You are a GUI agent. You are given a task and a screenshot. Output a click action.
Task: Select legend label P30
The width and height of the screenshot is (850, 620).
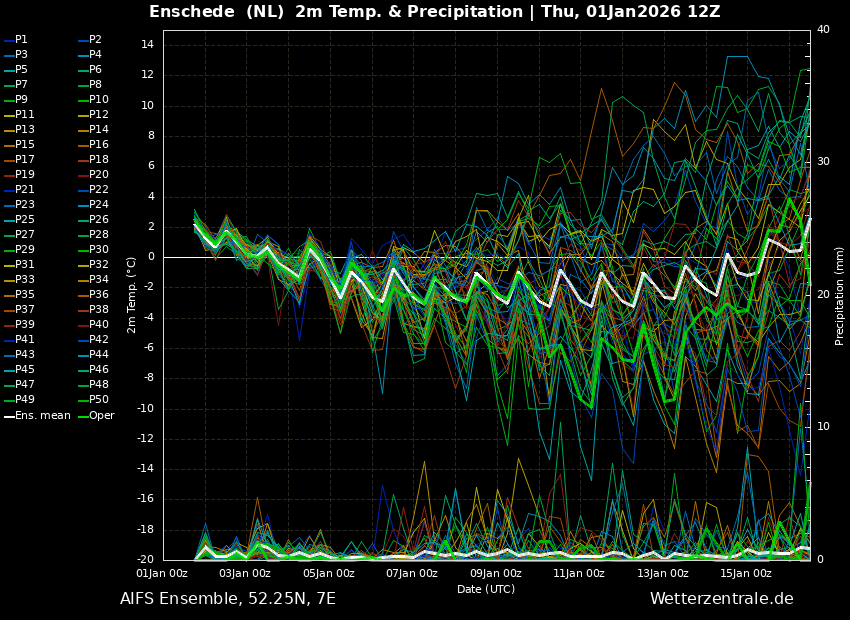click(99, 249)
